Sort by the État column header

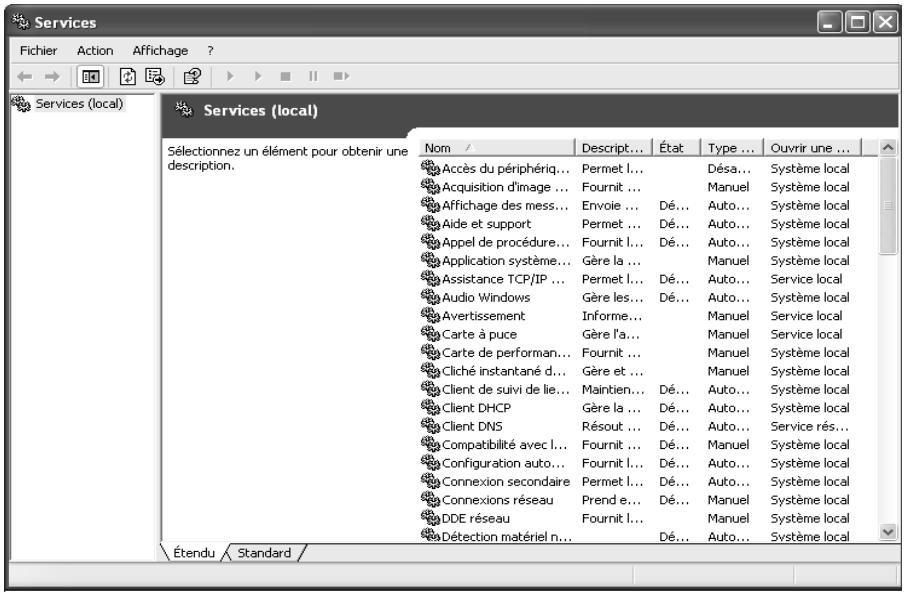[677, 148]
